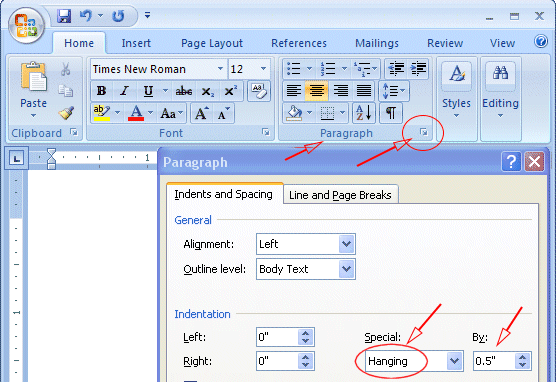
Task: Save the document from Quick Access toolbar
Action: [x=64, y=16]
